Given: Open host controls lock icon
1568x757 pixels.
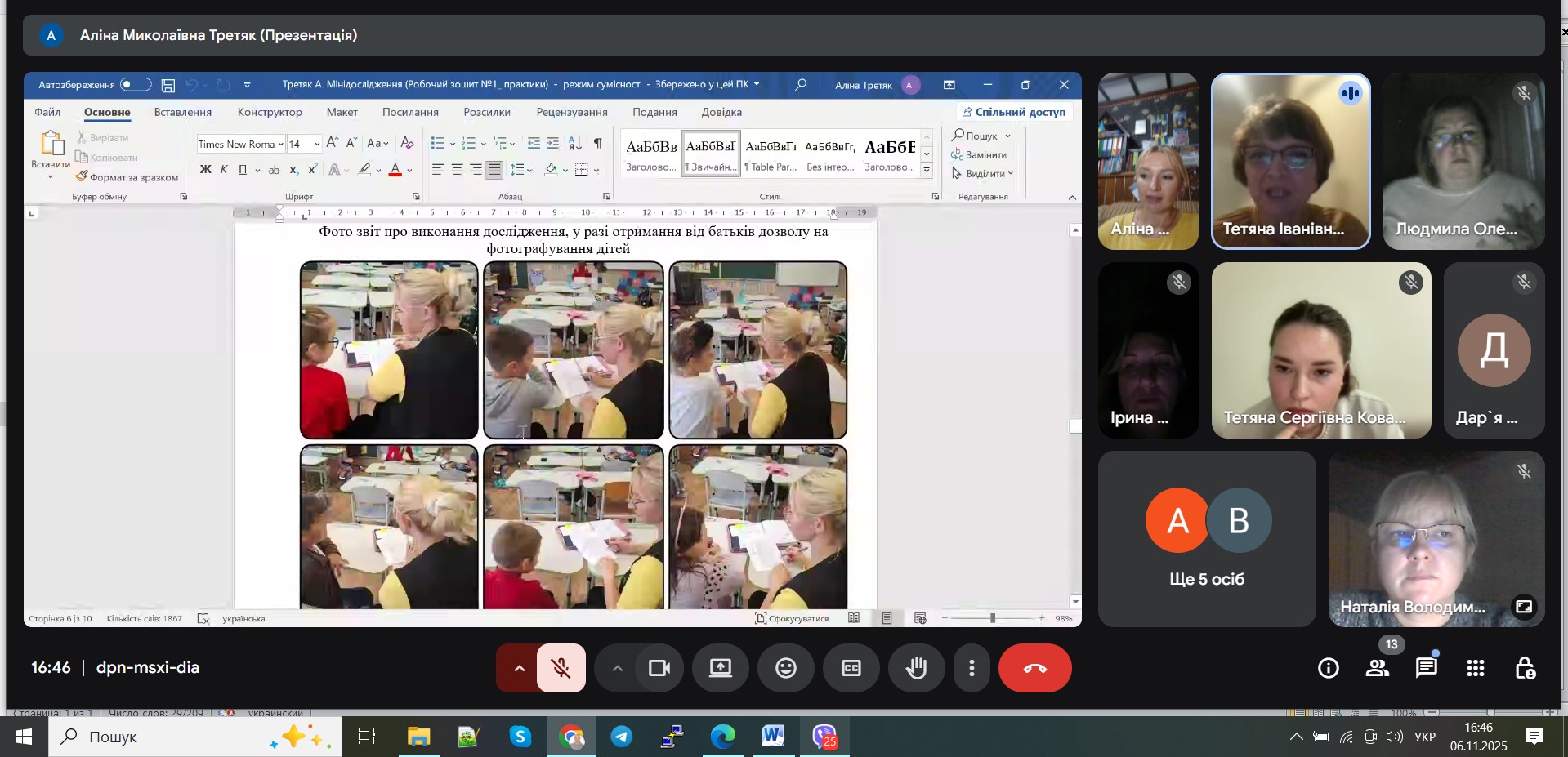Looking at the screenshot, I should click(1525, 668).
